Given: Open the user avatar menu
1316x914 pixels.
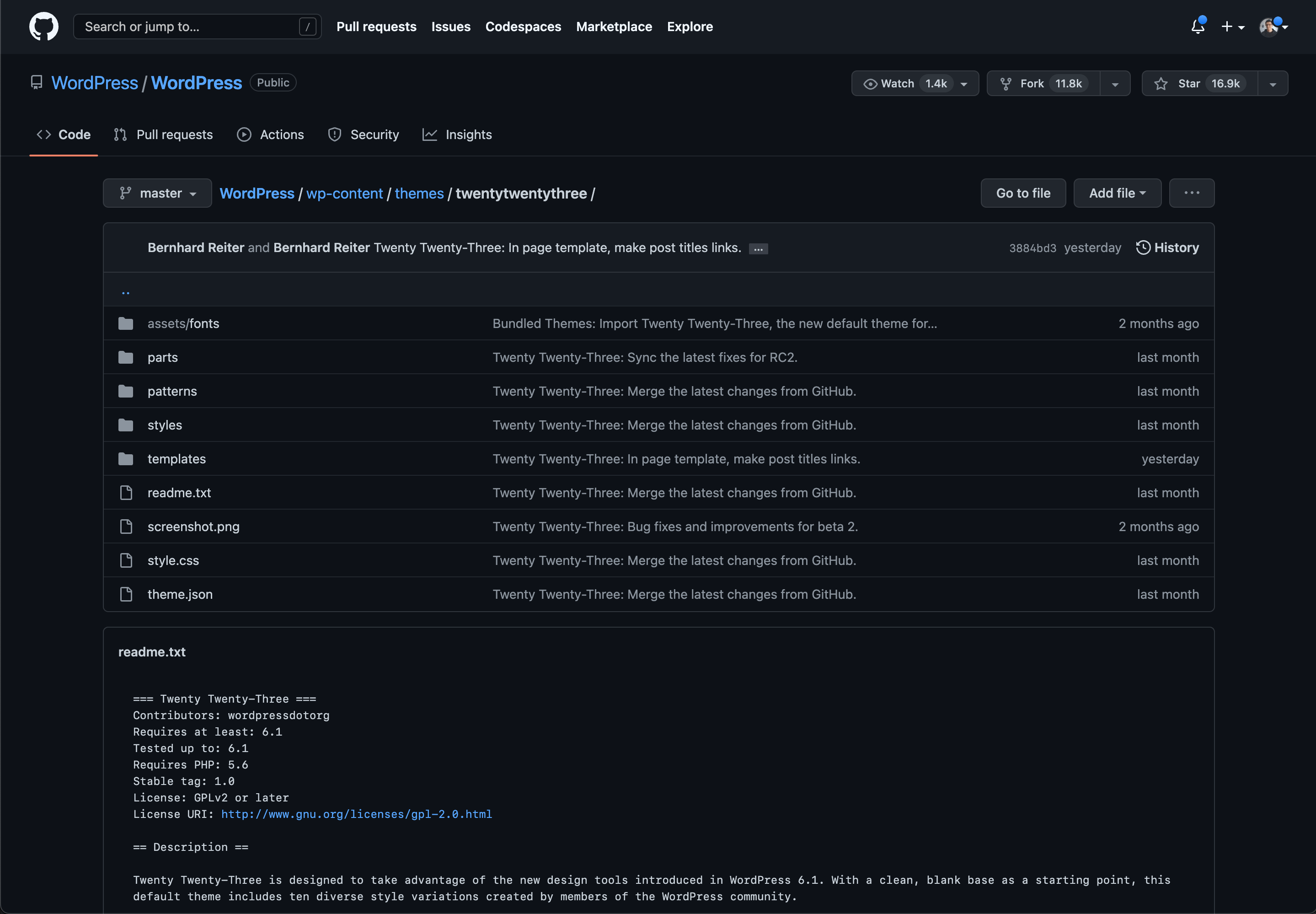Looking at the screenshot, I should 1273,27.
